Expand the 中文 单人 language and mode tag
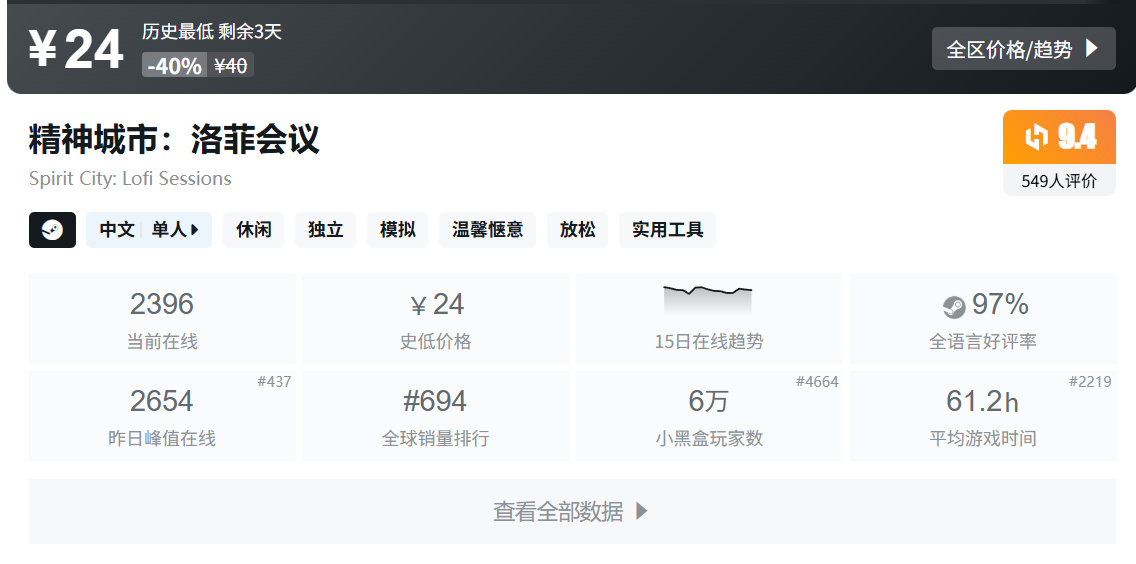Image resolution: width=1136 pixels, height=564 pixels. click(x=149, y=230)
